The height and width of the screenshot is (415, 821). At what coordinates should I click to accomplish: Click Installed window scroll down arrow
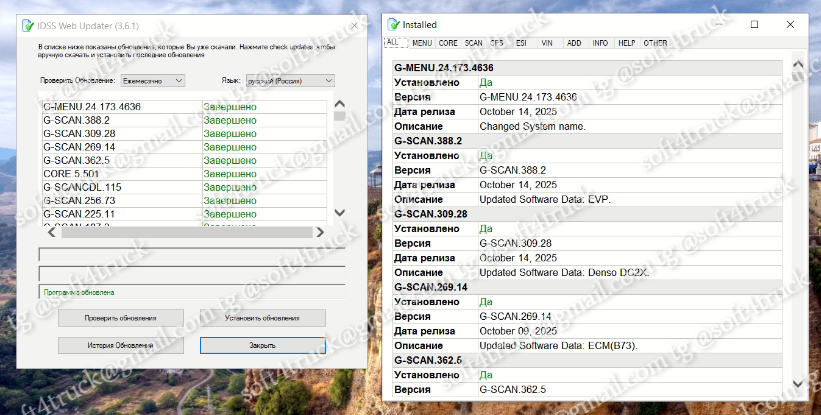[797, 384]
